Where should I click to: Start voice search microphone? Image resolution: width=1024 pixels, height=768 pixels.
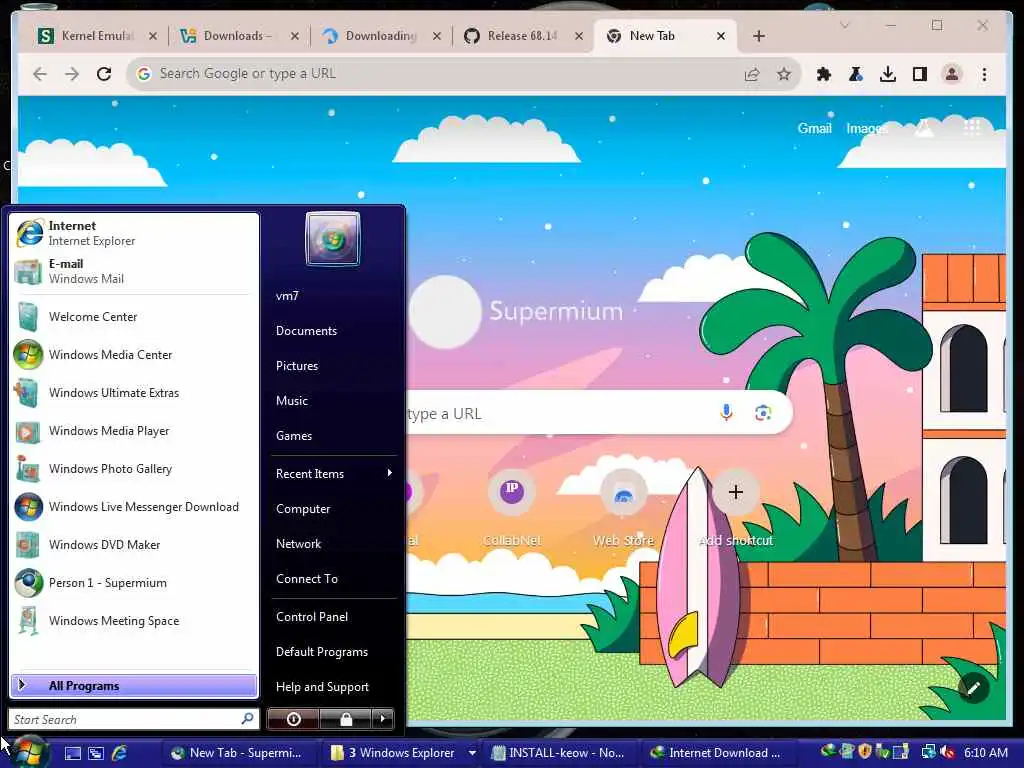point(726,412)
